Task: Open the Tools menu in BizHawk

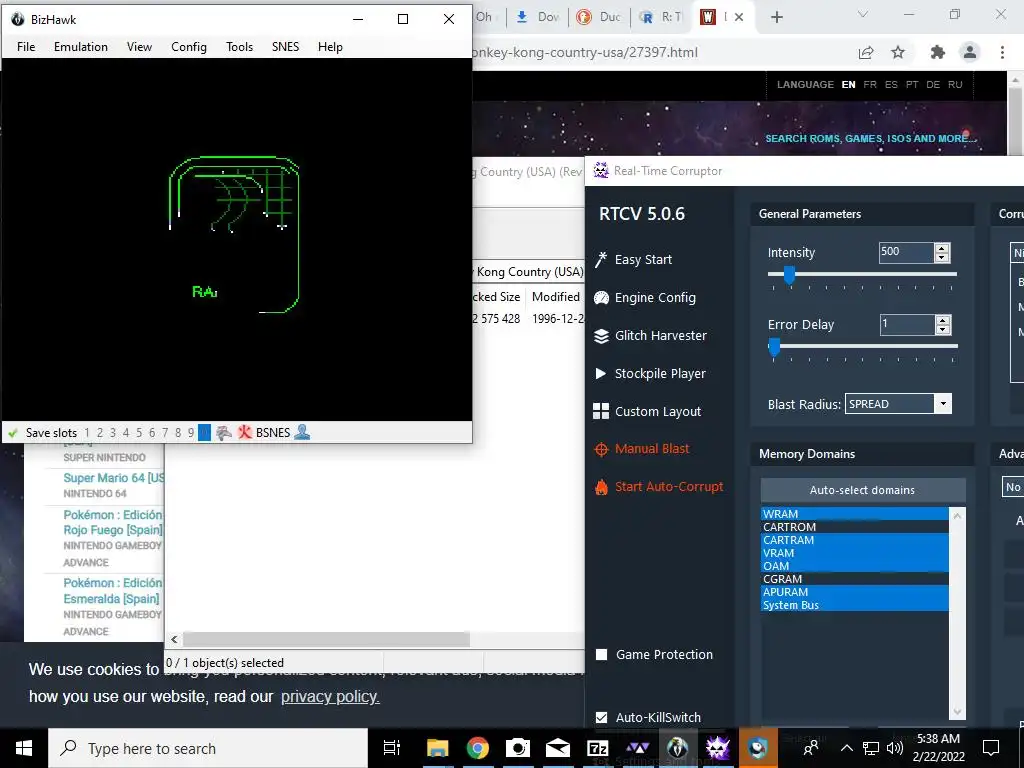Action: click(240, 46)
